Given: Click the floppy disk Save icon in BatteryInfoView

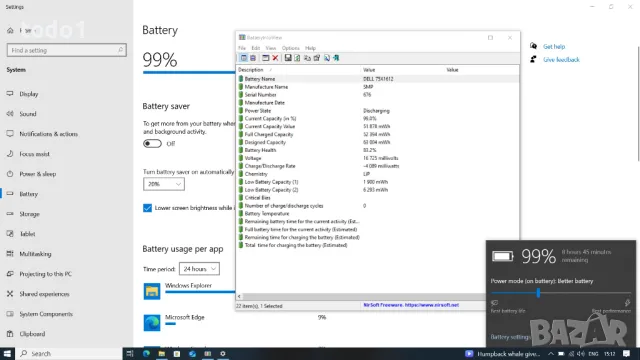Looking at the screenshot, I should [288, 58].
